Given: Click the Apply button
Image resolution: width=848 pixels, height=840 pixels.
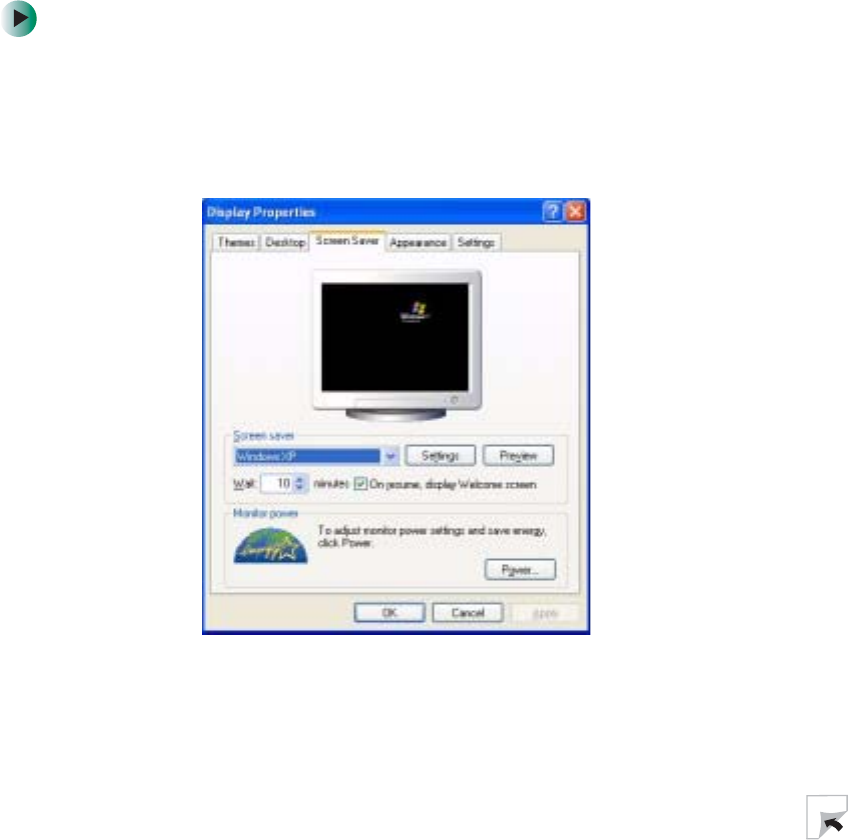Looking at the screenshot, I should point(545,613).
